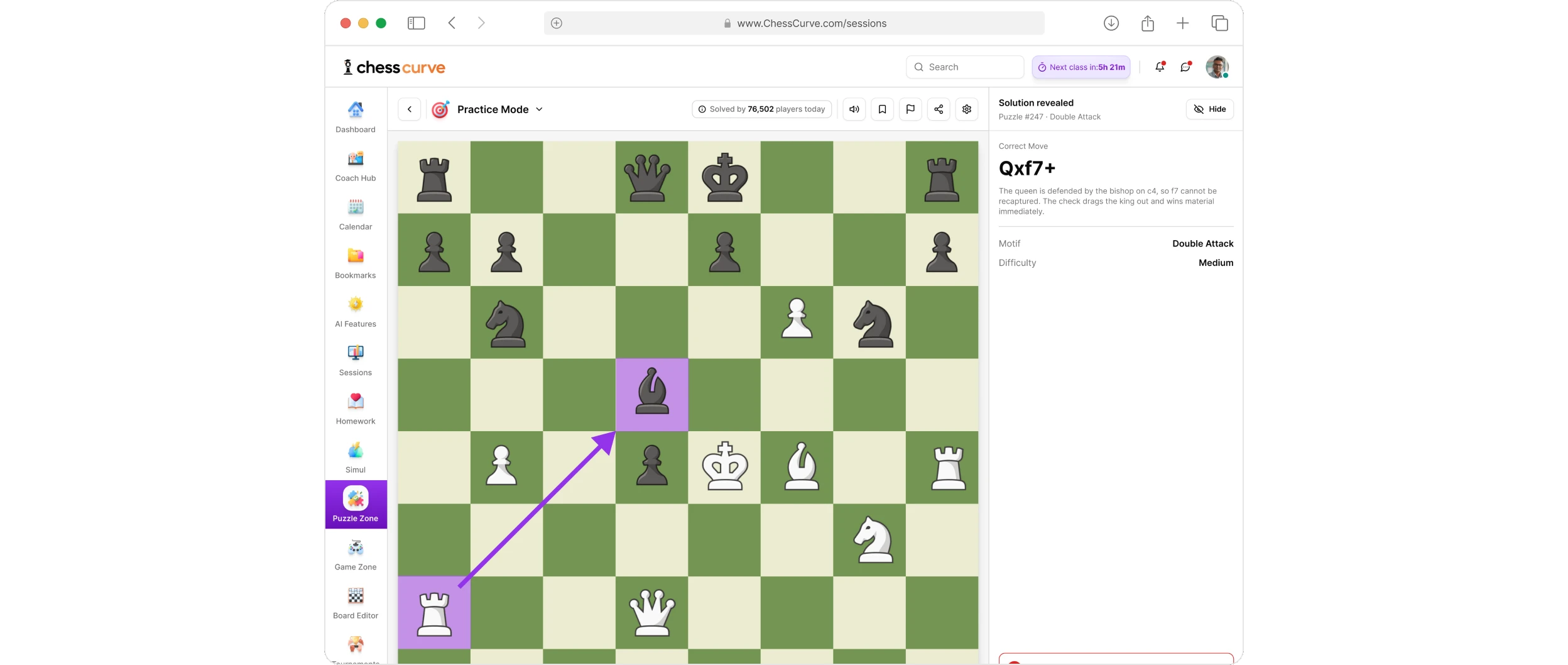
Task: Hide the revealed solution
Action: pyautogui.click(x=1210, y=109)
